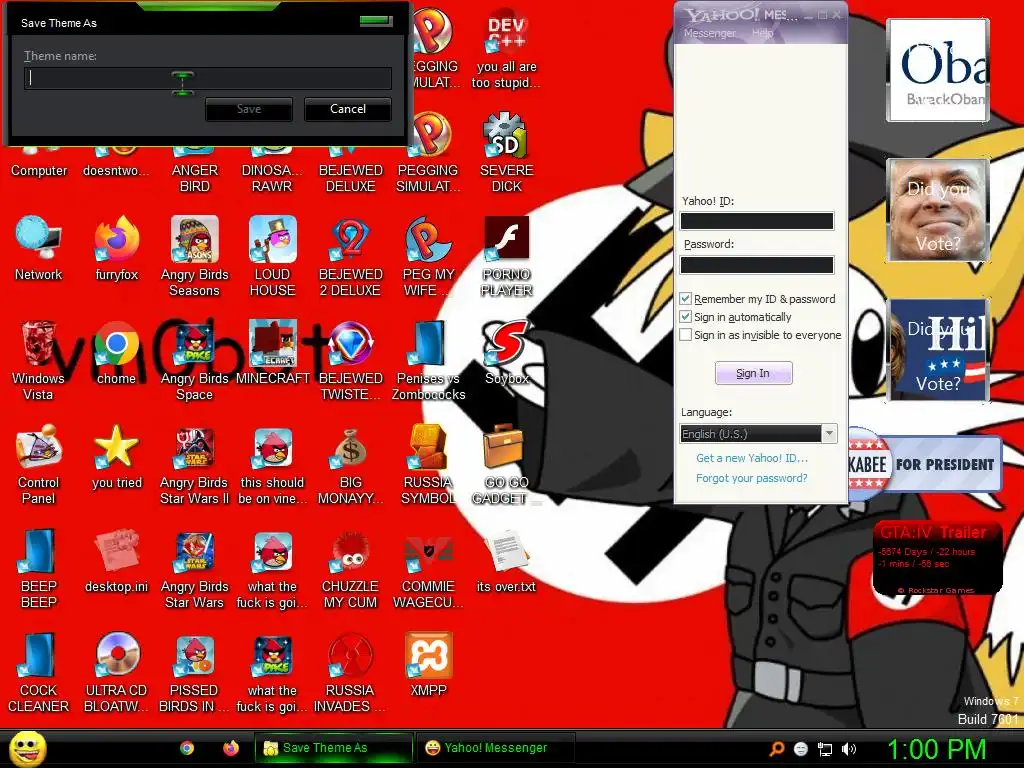This screenshot has width=1024, height=768.
Task: Click the Chrome icon on the taskbar
Action: point(187,748)
